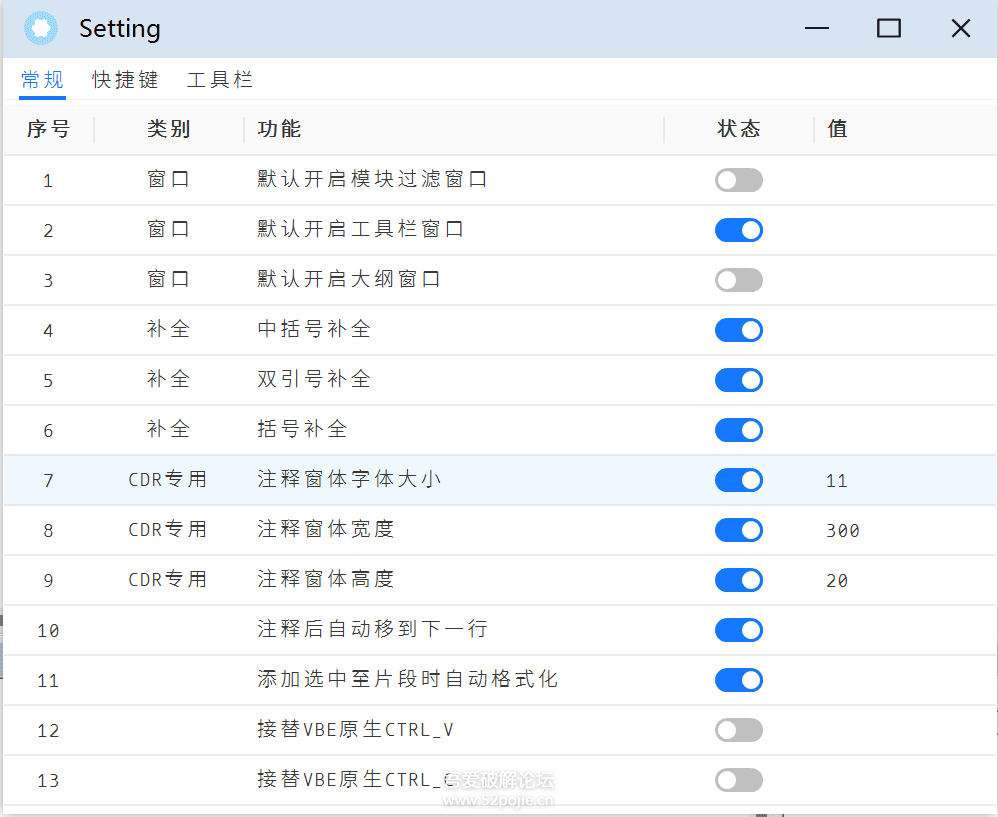Image resolution: width=998 pixels, height=817 pixels.
Task: Toggle off 中括号补全 switch
Action: tap(738, 330)
